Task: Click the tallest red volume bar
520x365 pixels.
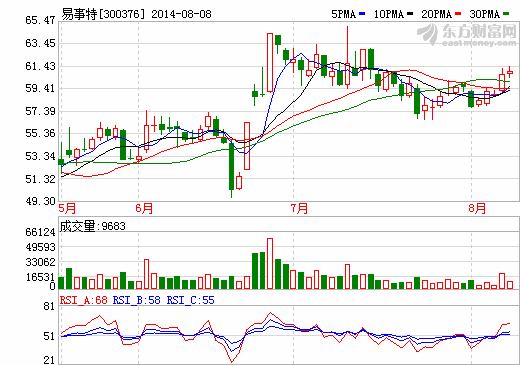Action: click(x=270, y=263)
